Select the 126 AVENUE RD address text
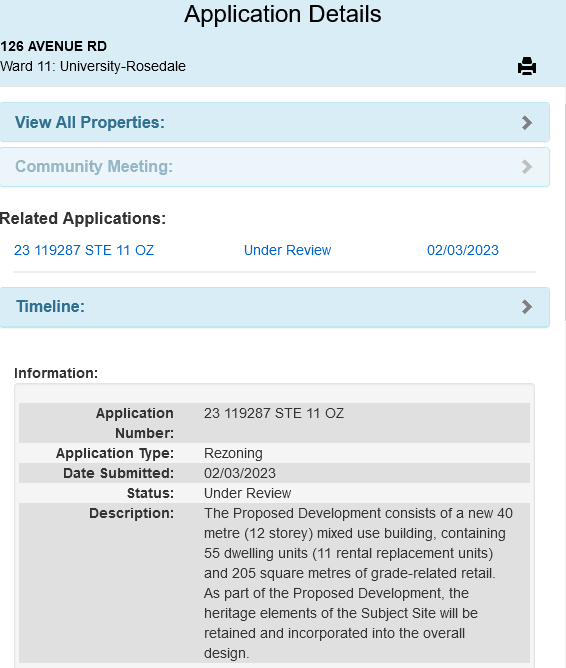Screen dimensions: 566x668 (54, 46)
